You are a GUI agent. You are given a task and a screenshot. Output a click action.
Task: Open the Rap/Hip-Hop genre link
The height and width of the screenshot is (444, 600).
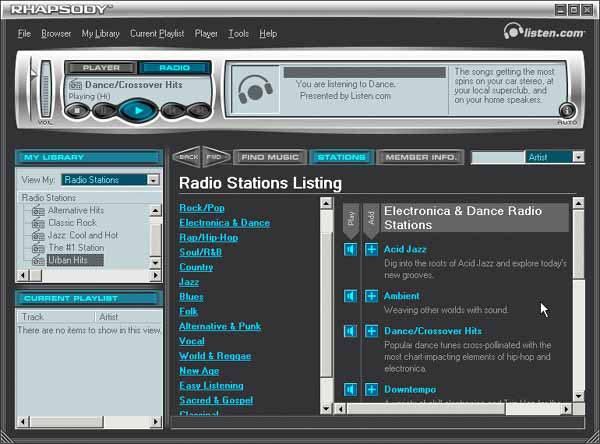click(x=208, y=238)
